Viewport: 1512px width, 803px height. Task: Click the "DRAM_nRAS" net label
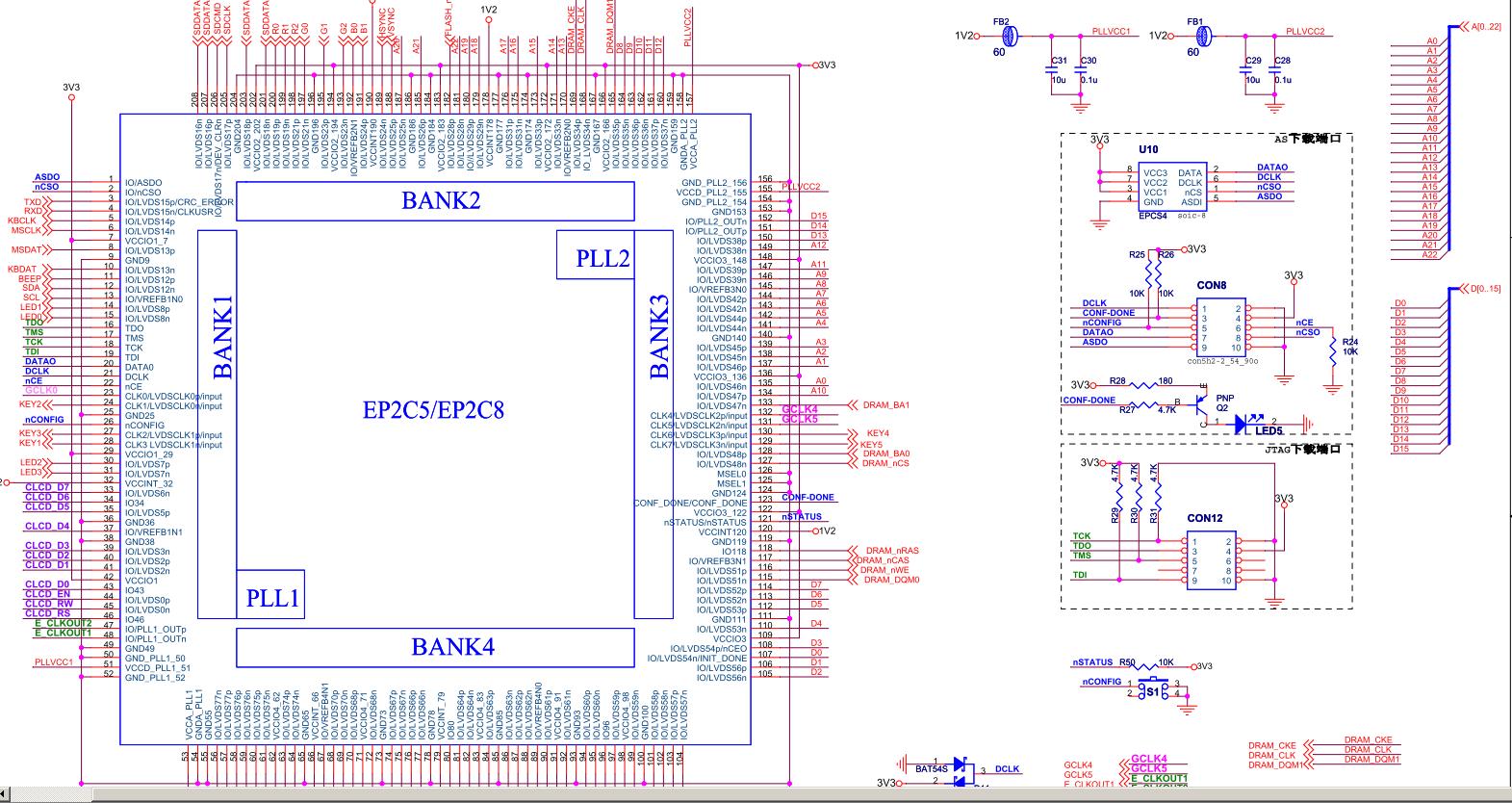[x=892, y=551]
